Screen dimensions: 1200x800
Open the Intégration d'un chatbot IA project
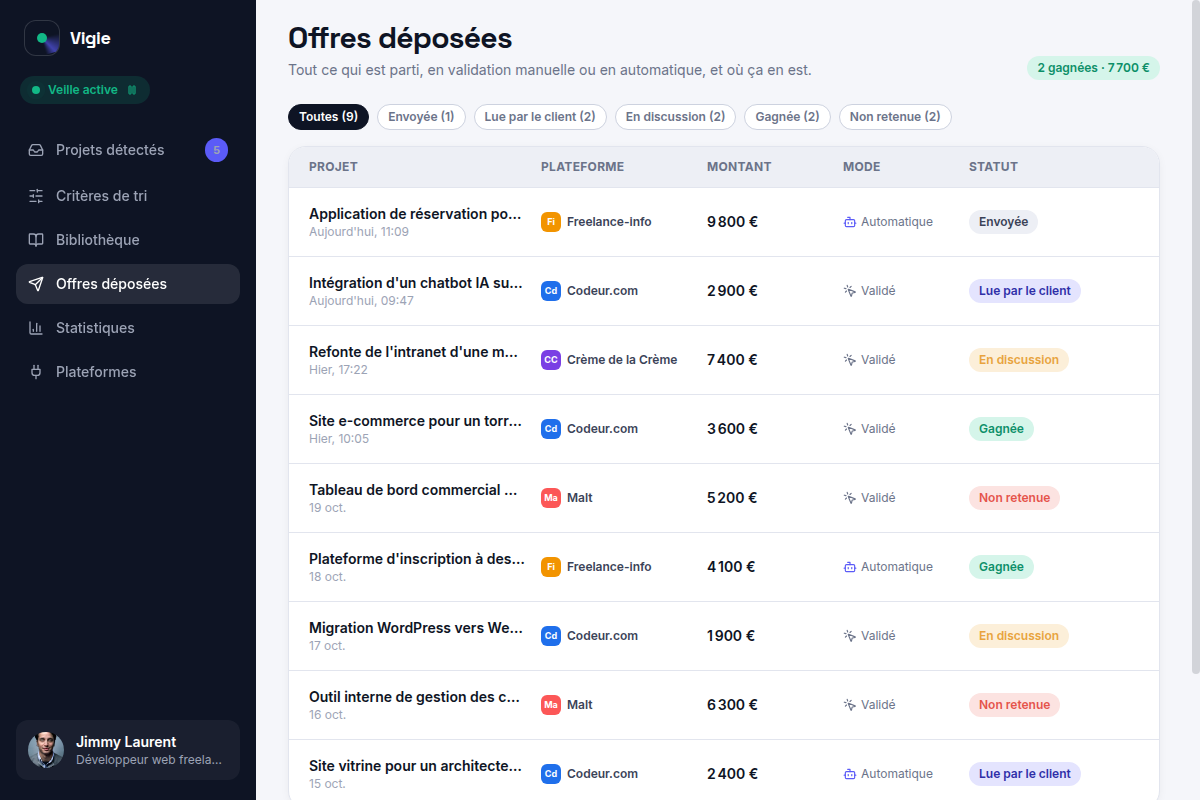pos(416,283)
